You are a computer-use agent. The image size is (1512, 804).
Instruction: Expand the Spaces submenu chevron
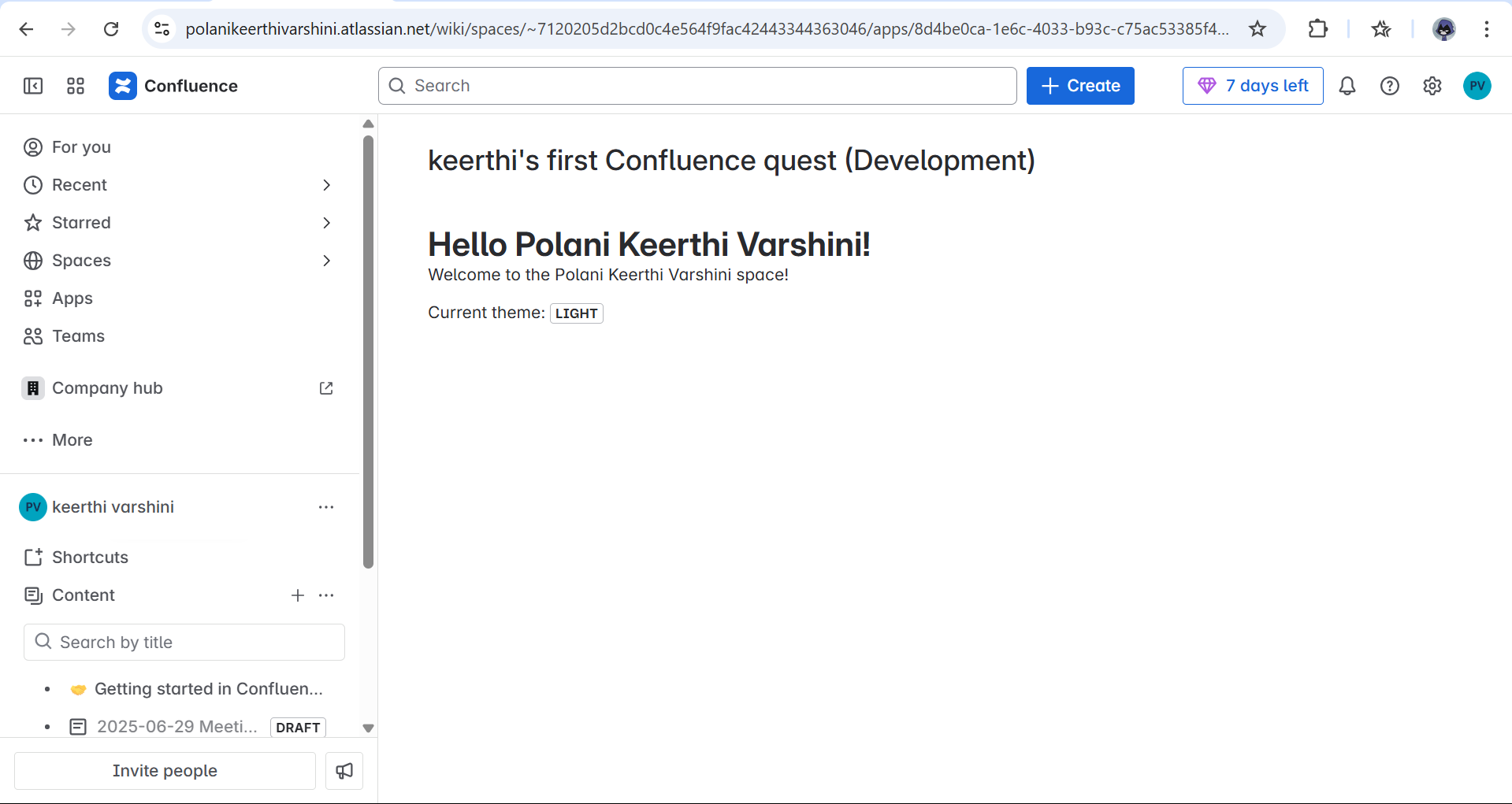[326, 261]
